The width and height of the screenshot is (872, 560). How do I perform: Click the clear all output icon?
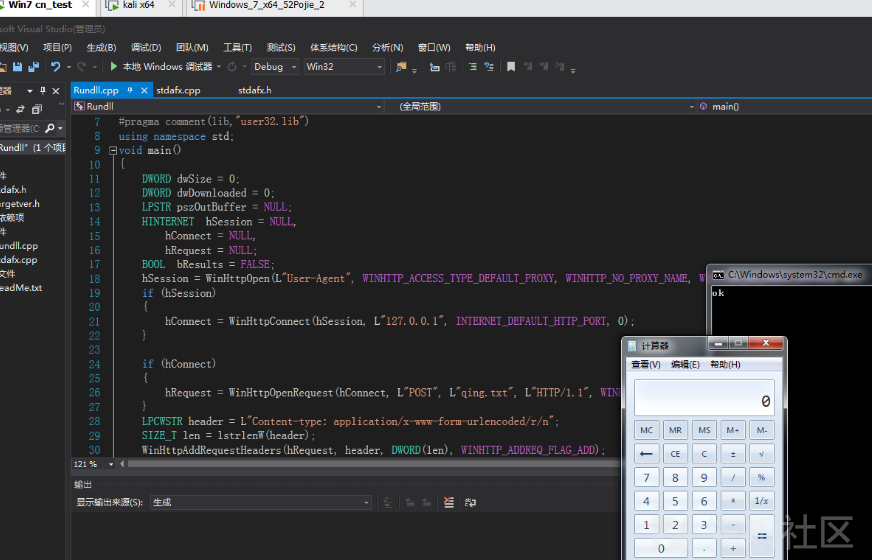pos(450,503)
